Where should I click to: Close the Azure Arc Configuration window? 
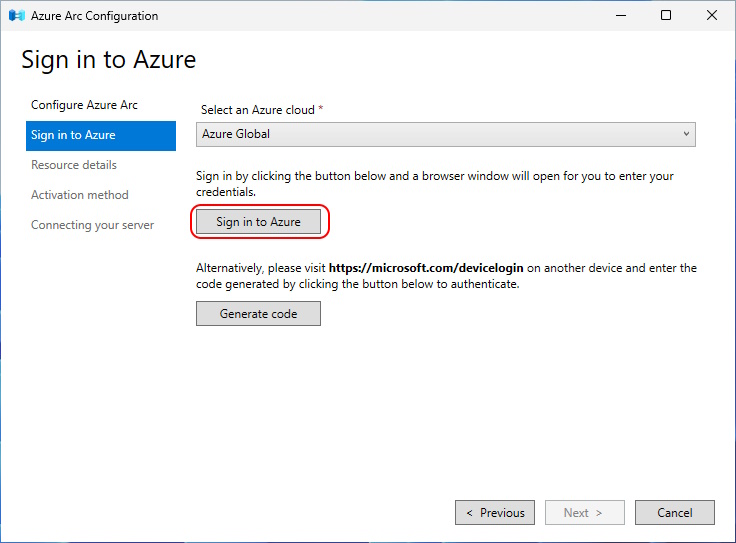coord(712,15)
